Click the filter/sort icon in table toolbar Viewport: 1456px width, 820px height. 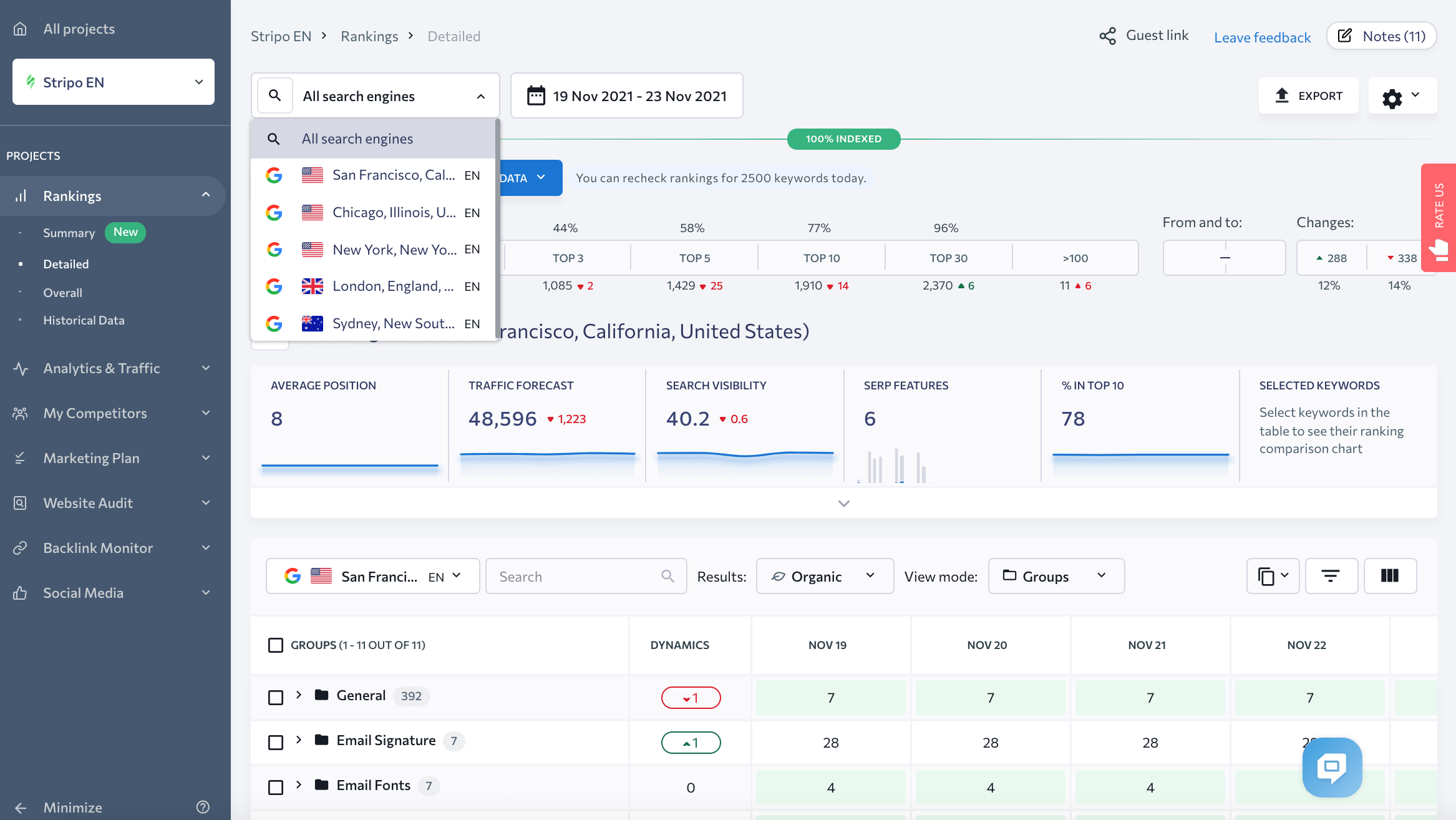click(1331, 575)
